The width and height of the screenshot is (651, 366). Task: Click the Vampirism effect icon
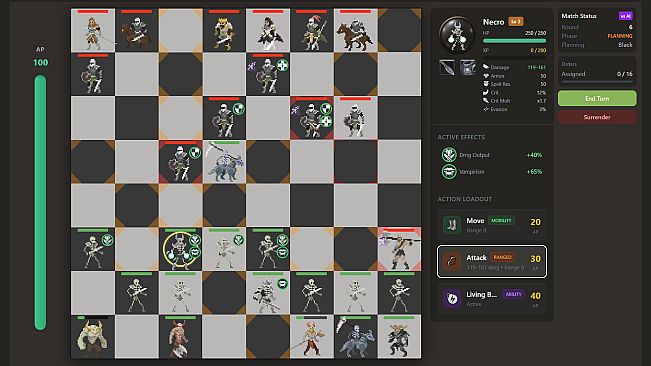click(x=449, y=171)
